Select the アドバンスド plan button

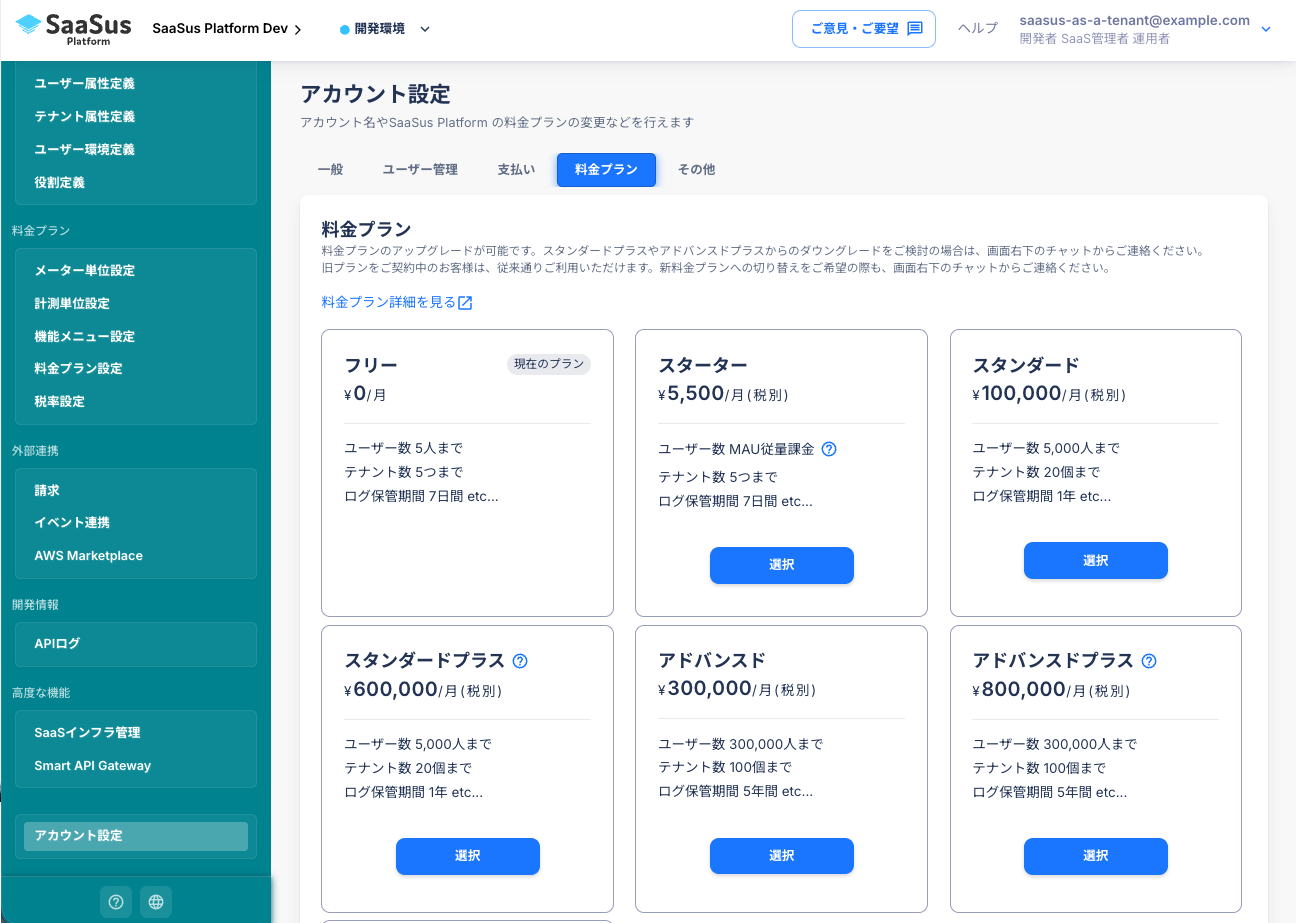(x=781, y=856)
